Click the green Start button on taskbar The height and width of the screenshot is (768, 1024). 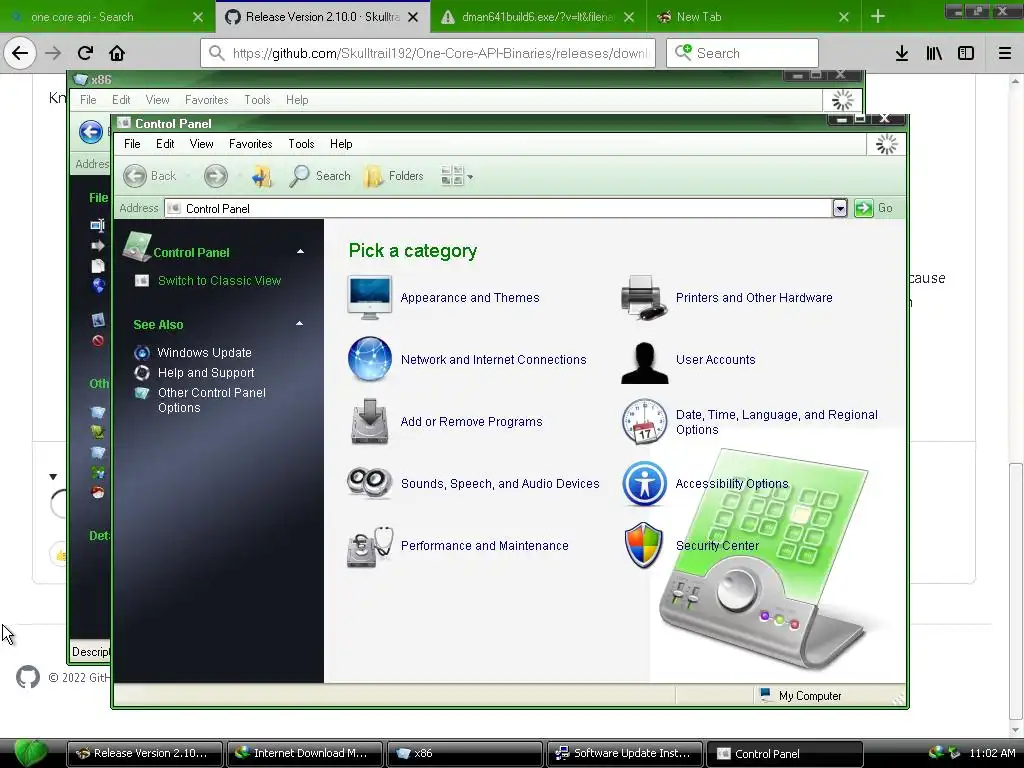[30, 753]
